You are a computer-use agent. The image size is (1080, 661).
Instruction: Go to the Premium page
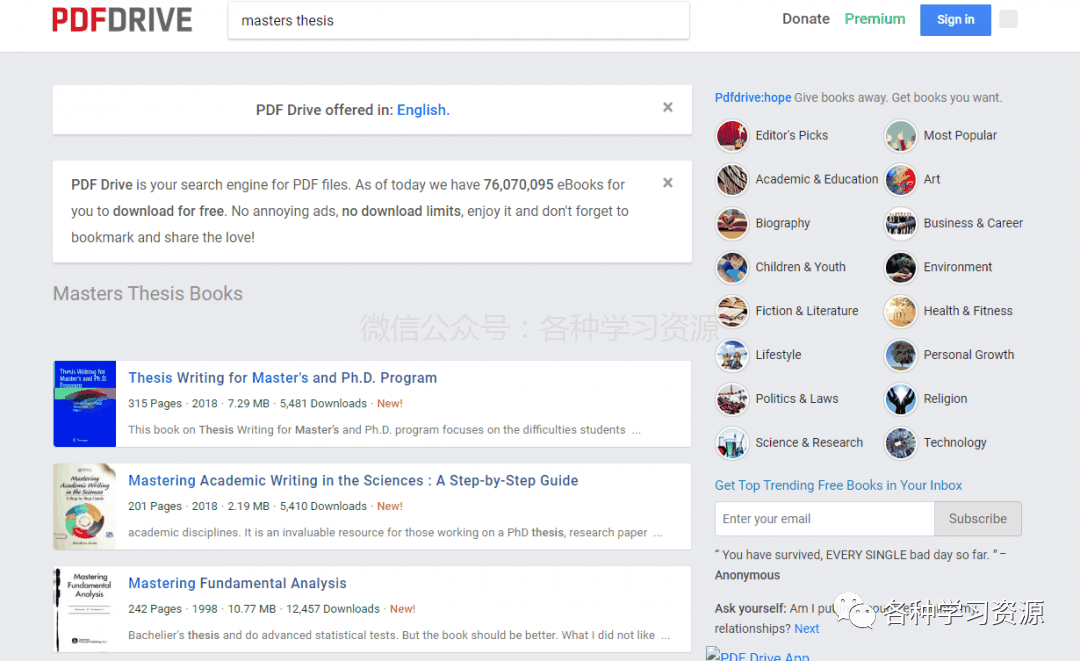coord(874,19)
